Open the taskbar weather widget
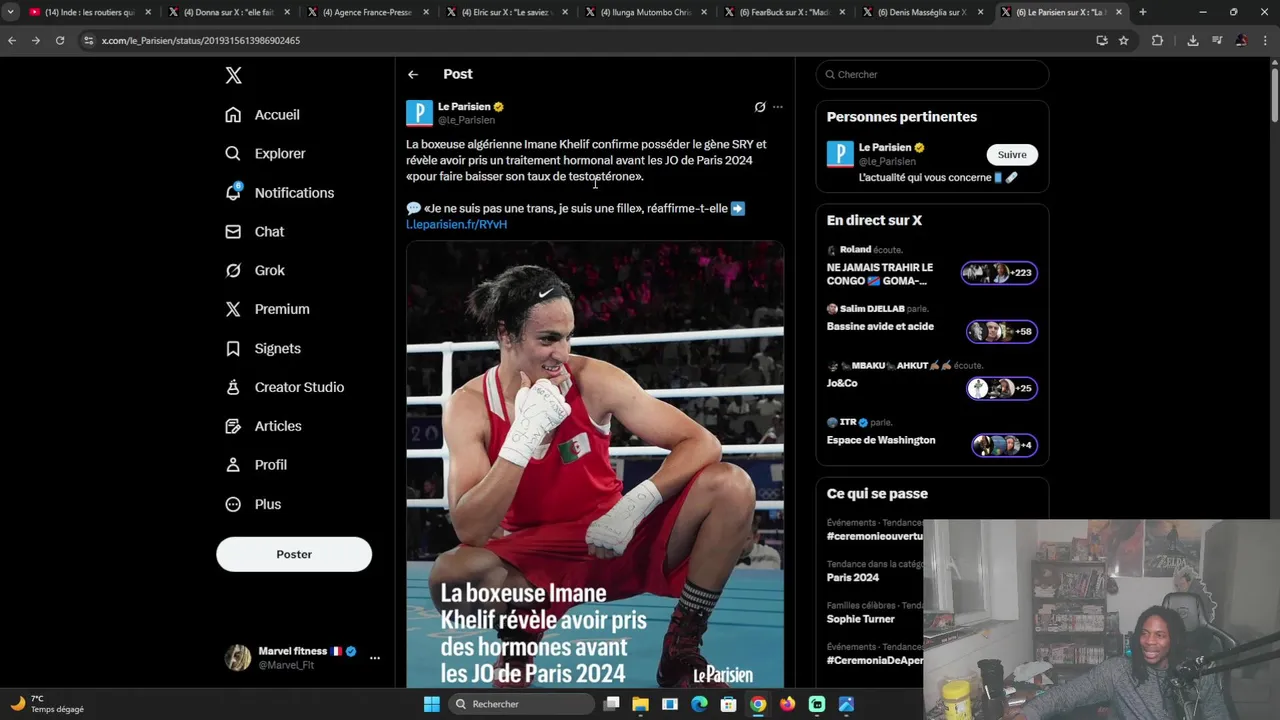1280x720 pixels. coord(47,704)
